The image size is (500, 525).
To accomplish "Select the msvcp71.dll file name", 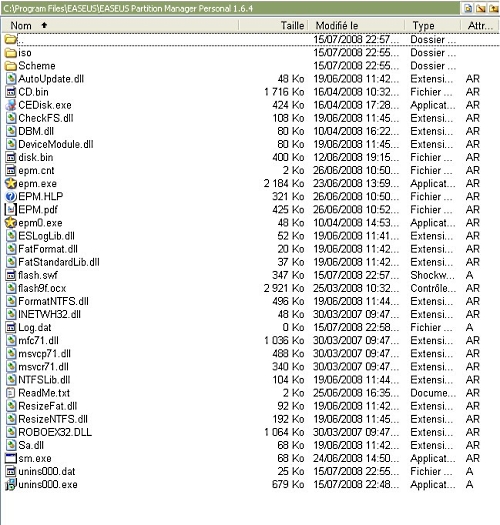I will 45,354.
